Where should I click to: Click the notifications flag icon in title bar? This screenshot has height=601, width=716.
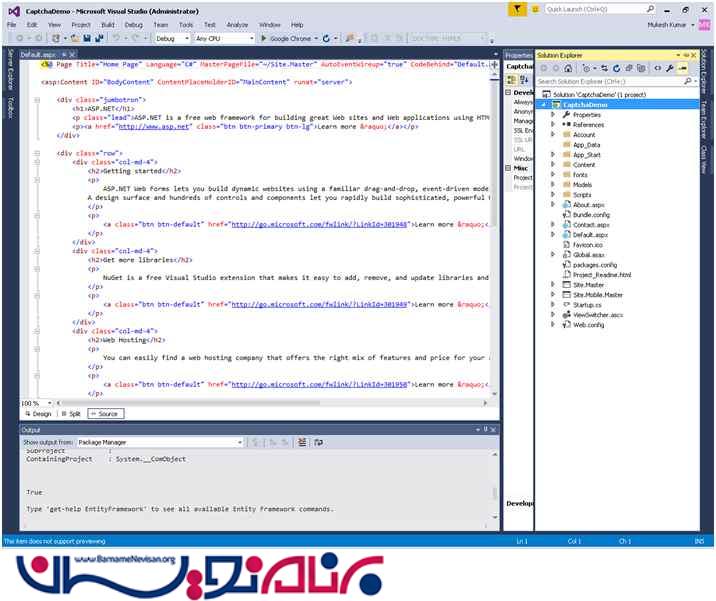(x=517, y=9)
